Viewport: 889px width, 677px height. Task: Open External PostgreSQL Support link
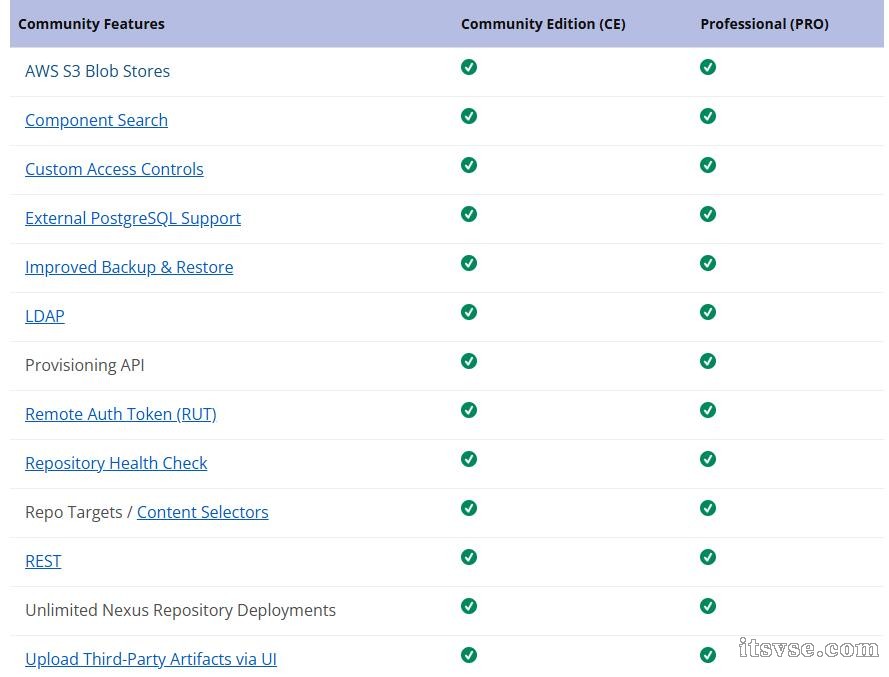click(133, 218)
